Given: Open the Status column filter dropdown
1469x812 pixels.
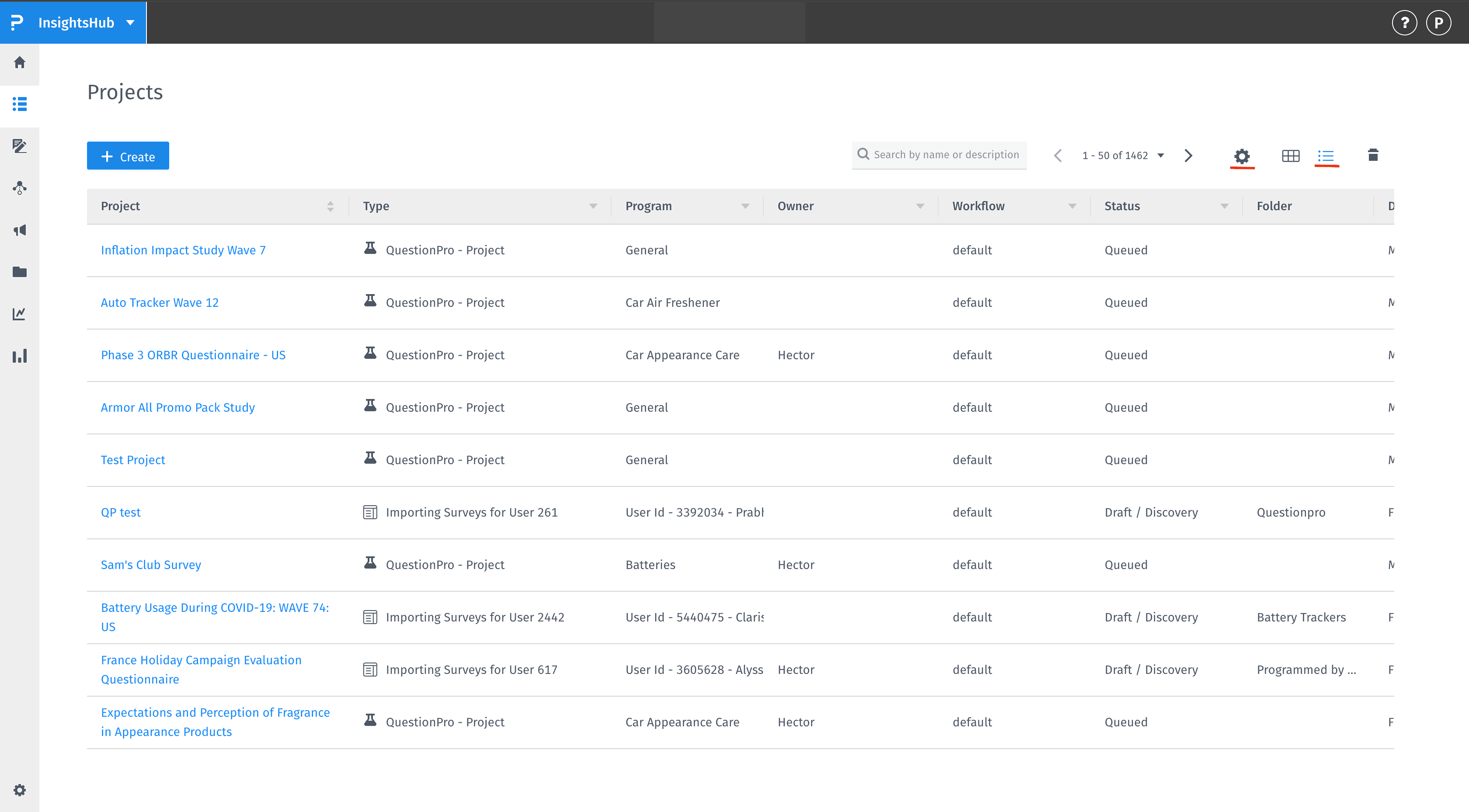Looking at the screenshot, I should tap(1224, 206).
